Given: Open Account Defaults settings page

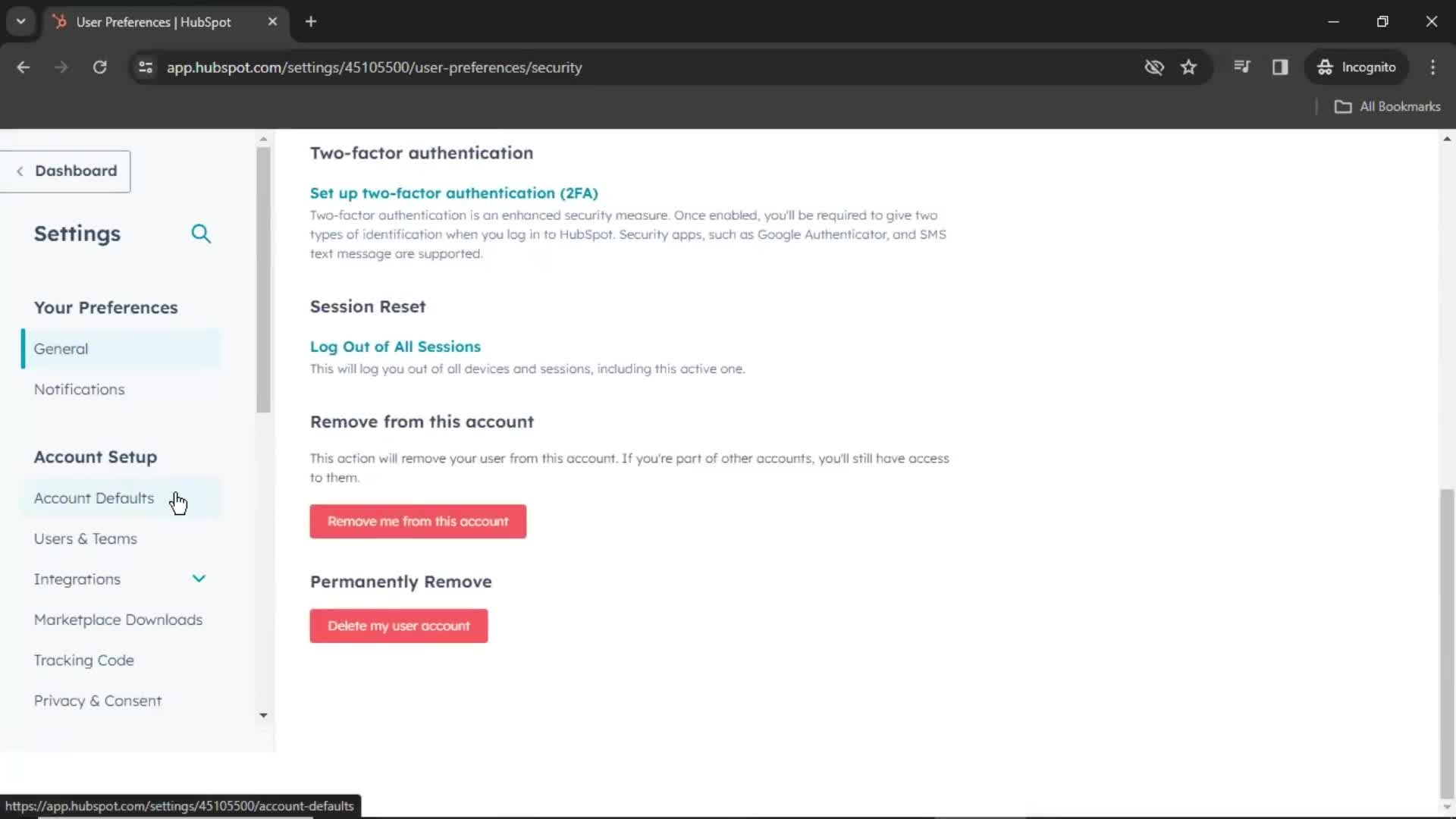Looking at the screenshot, I should tap(94, 498).
